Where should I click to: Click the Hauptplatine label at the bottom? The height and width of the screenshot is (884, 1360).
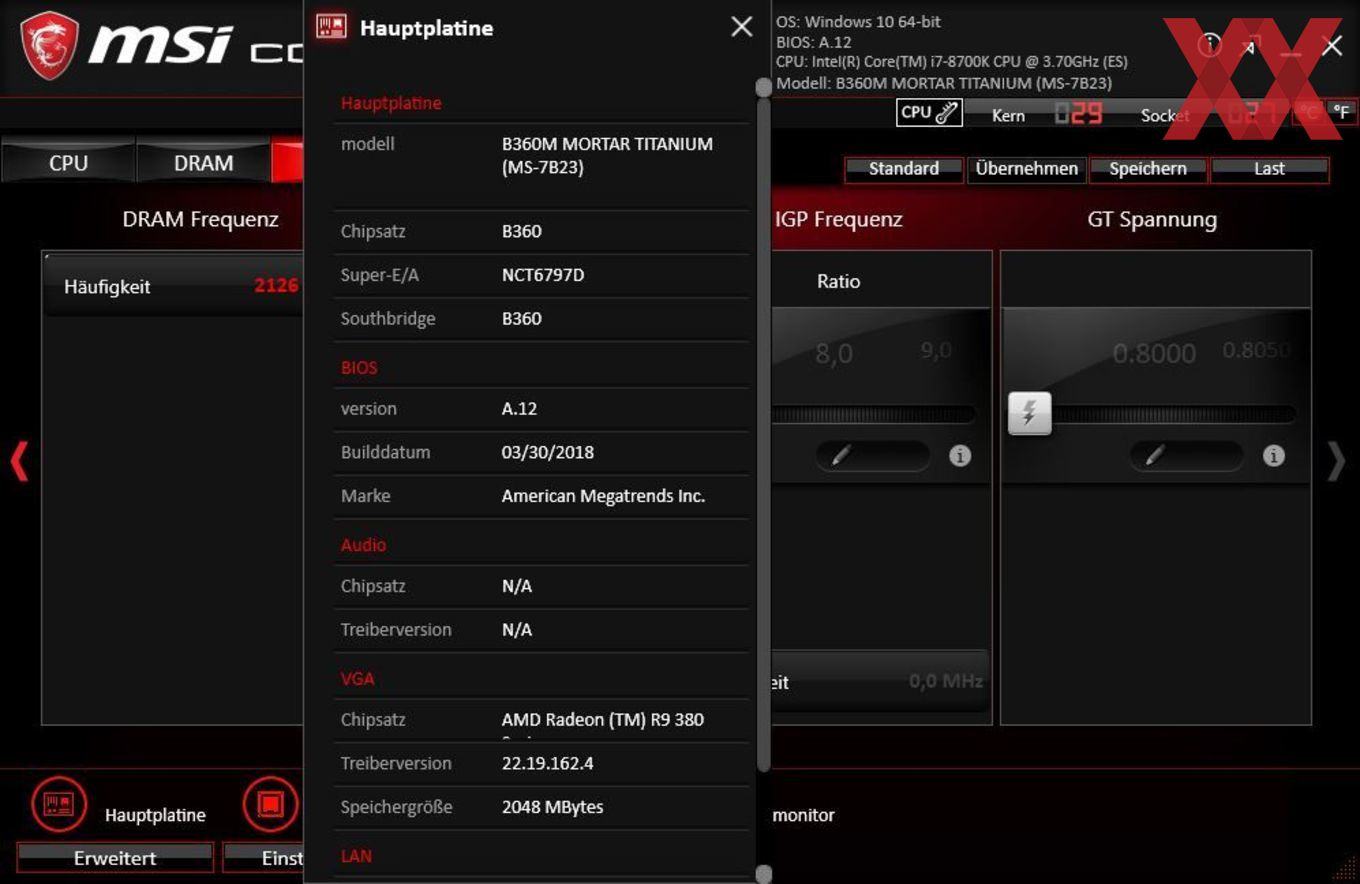[155, 816]
